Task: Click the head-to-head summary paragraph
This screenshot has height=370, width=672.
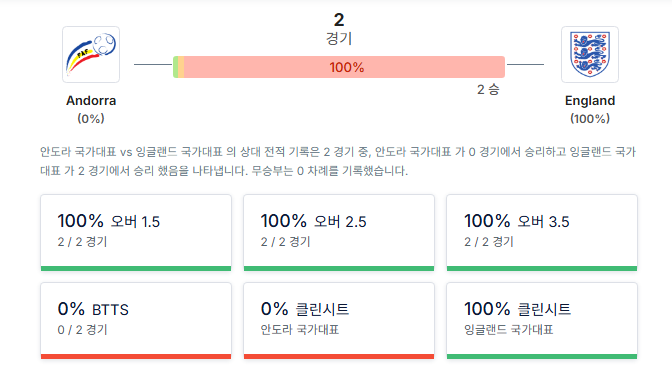Action: click(338, 161)
